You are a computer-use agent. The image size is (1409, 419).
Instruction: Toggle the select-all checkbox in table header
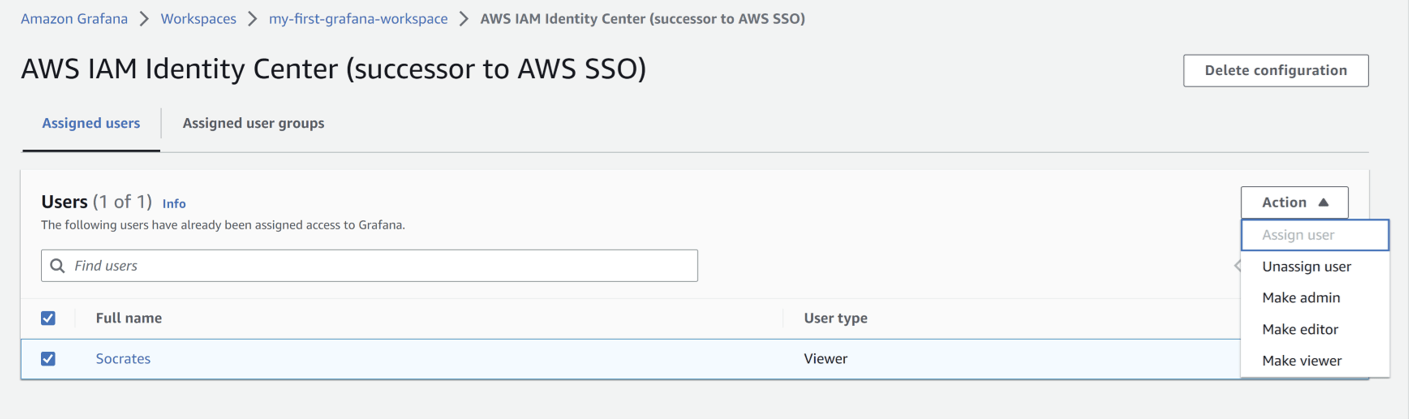pyautogui.click(x=48, y=318)
